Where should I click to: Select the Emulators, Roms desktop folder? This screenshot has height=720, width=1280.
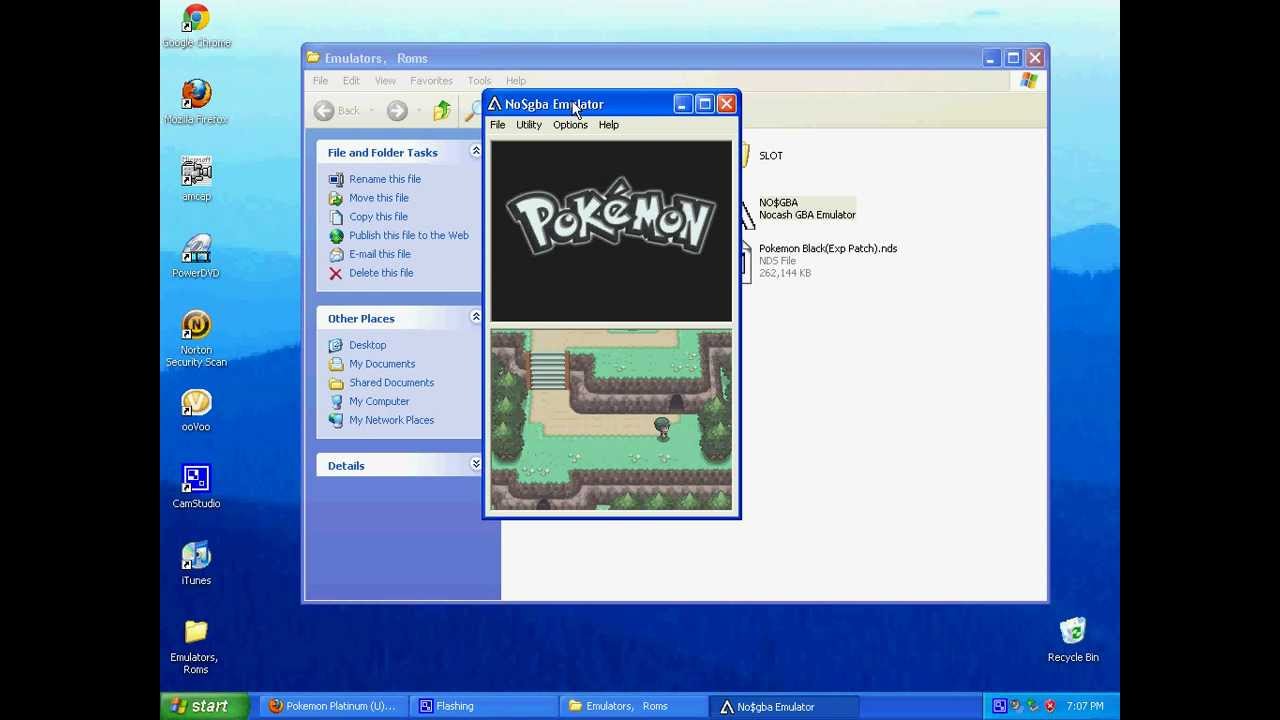coord(195,646)
